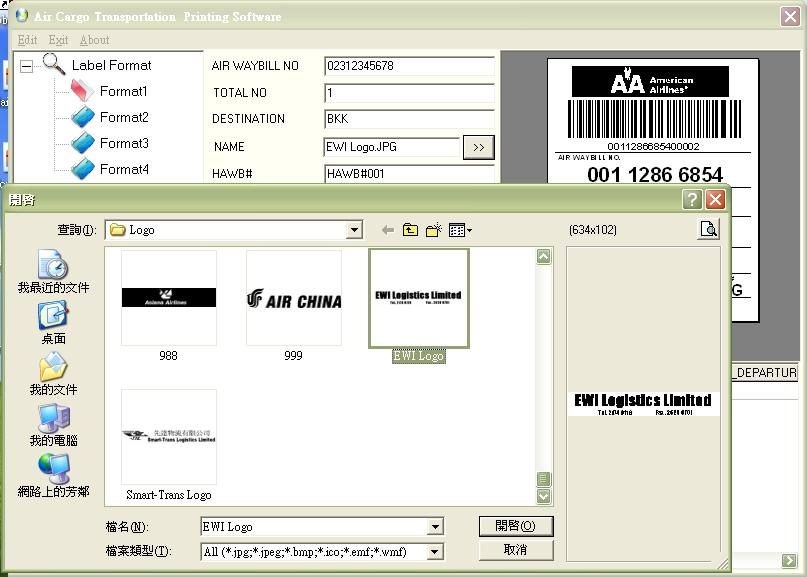Viewport: 807px width, 577px height.
Task: Go up one folder level
Action: [410, 230]
